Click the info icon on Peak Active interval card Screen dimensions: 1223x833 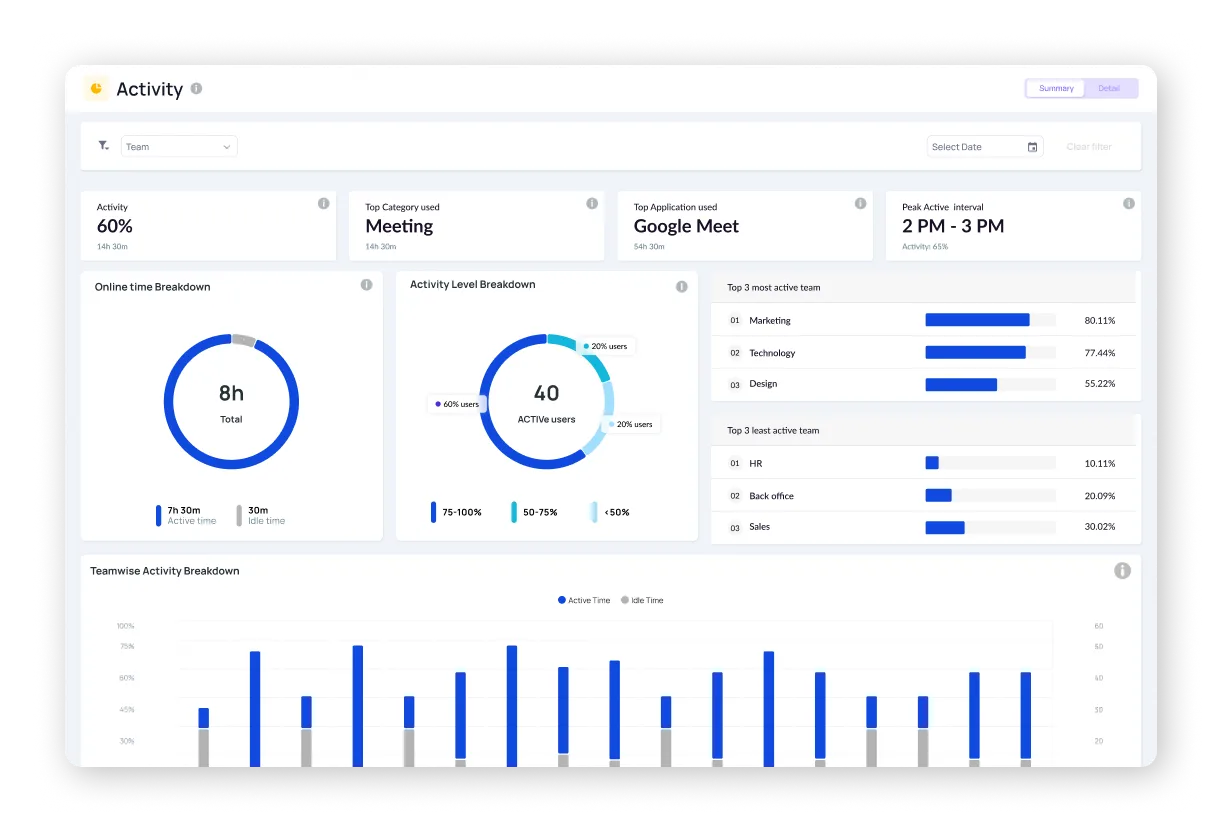click(x=1129, y=203)
